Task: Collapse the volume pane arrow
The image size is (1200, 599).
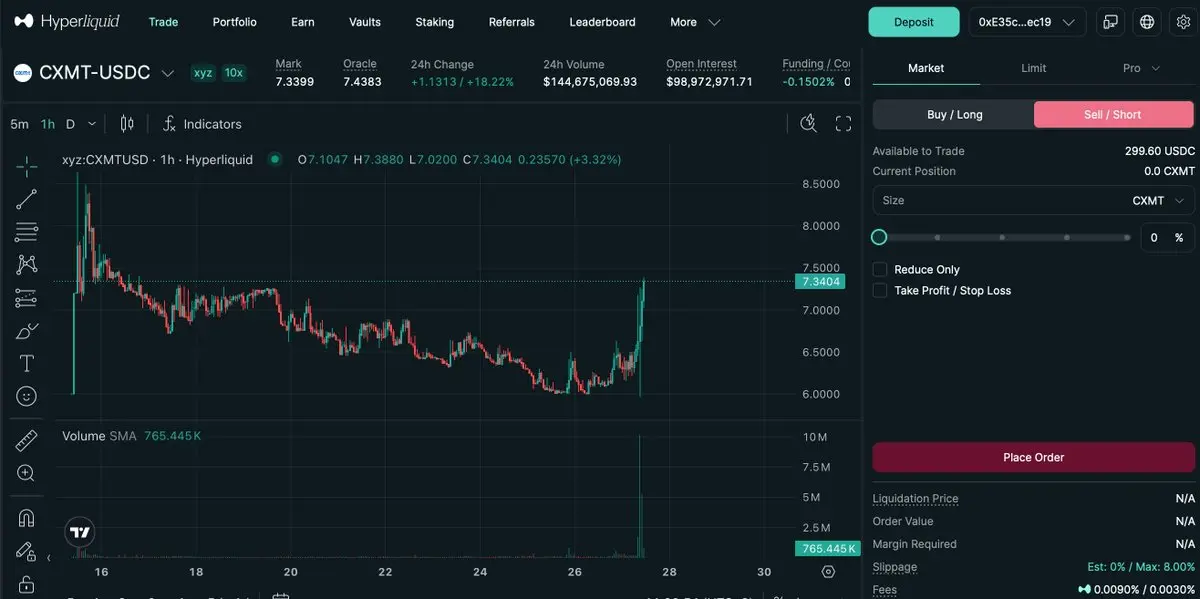Action: point(49,557)
